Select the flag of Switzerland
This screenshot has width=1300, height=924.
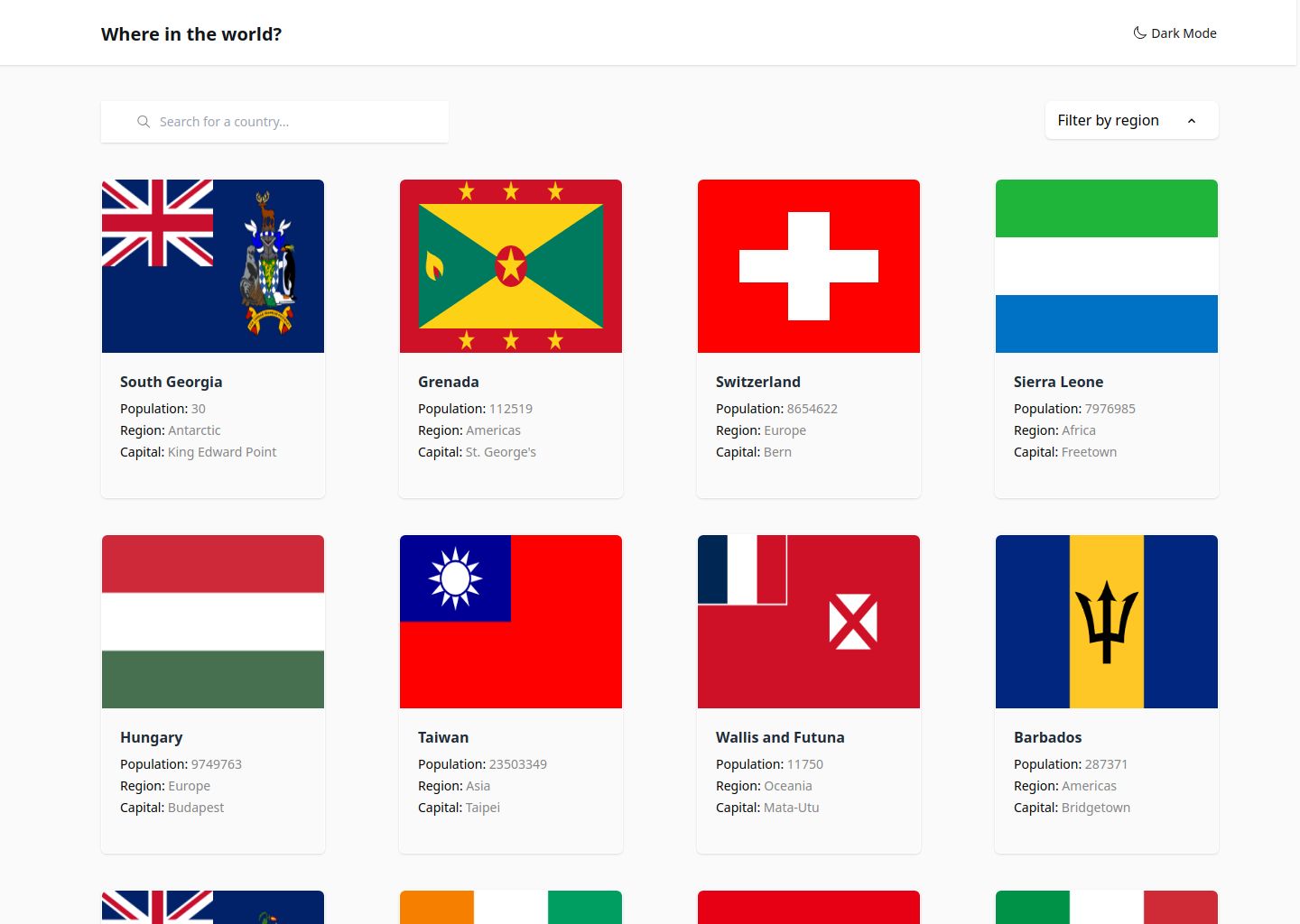click(808, 265)
